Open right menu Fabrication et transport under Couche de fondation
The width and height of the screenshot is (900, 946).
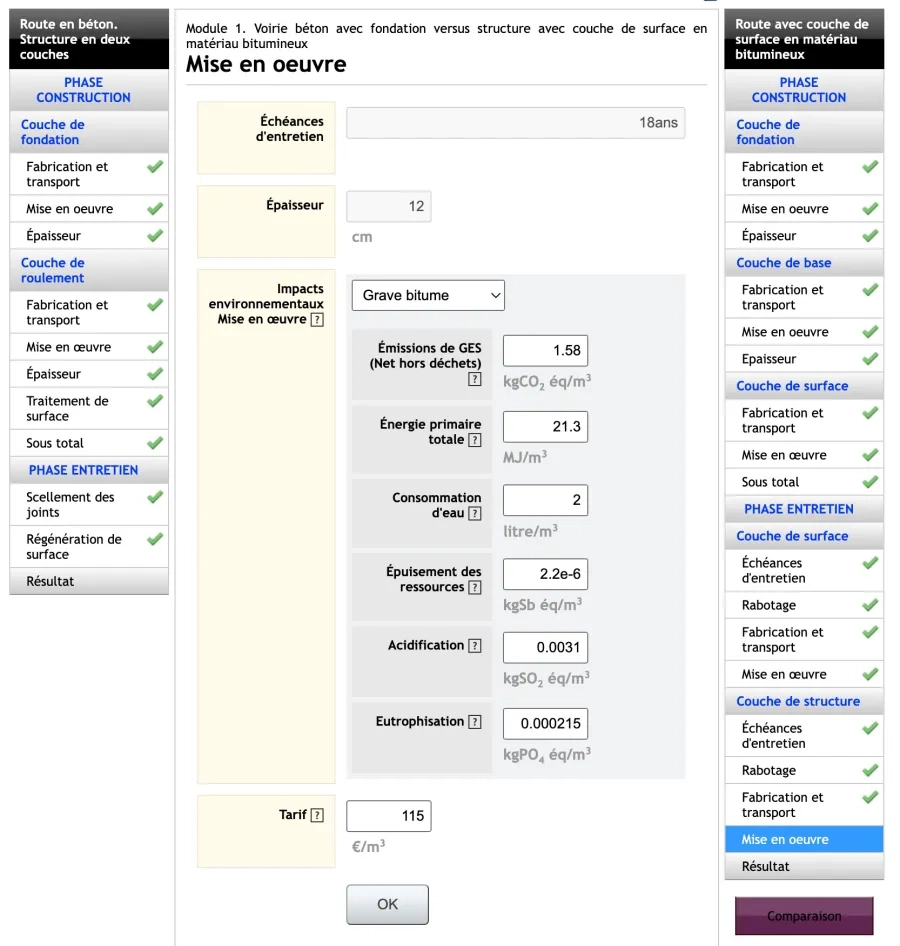[804, 174]
